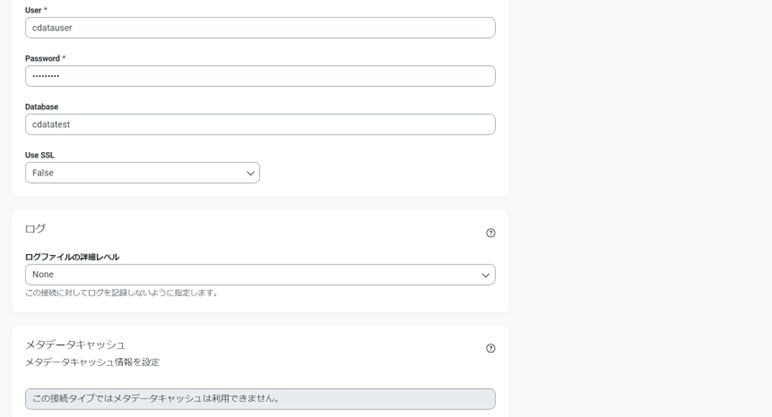
Task: Click the Database label
Action: click(x=41, y=107)
